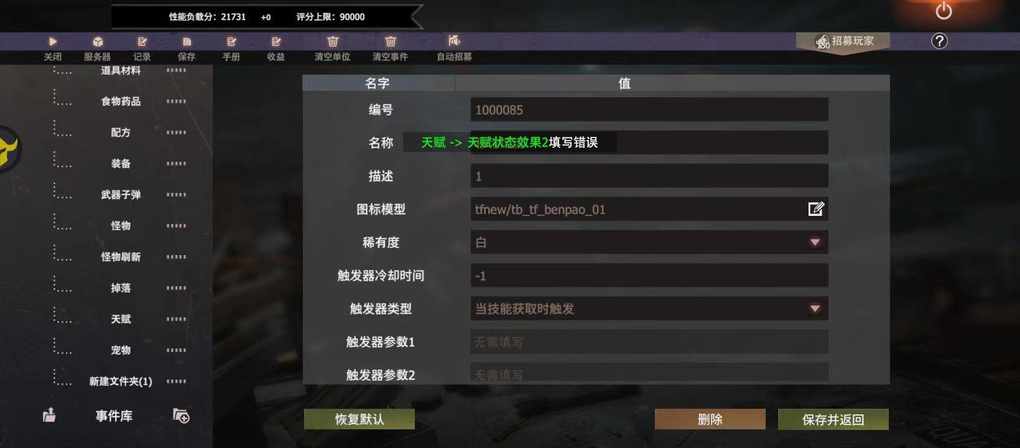Click the 自动招募 icon
Image resolution: width=1020 pixels, height=448 pixels.
coord(454,40)
